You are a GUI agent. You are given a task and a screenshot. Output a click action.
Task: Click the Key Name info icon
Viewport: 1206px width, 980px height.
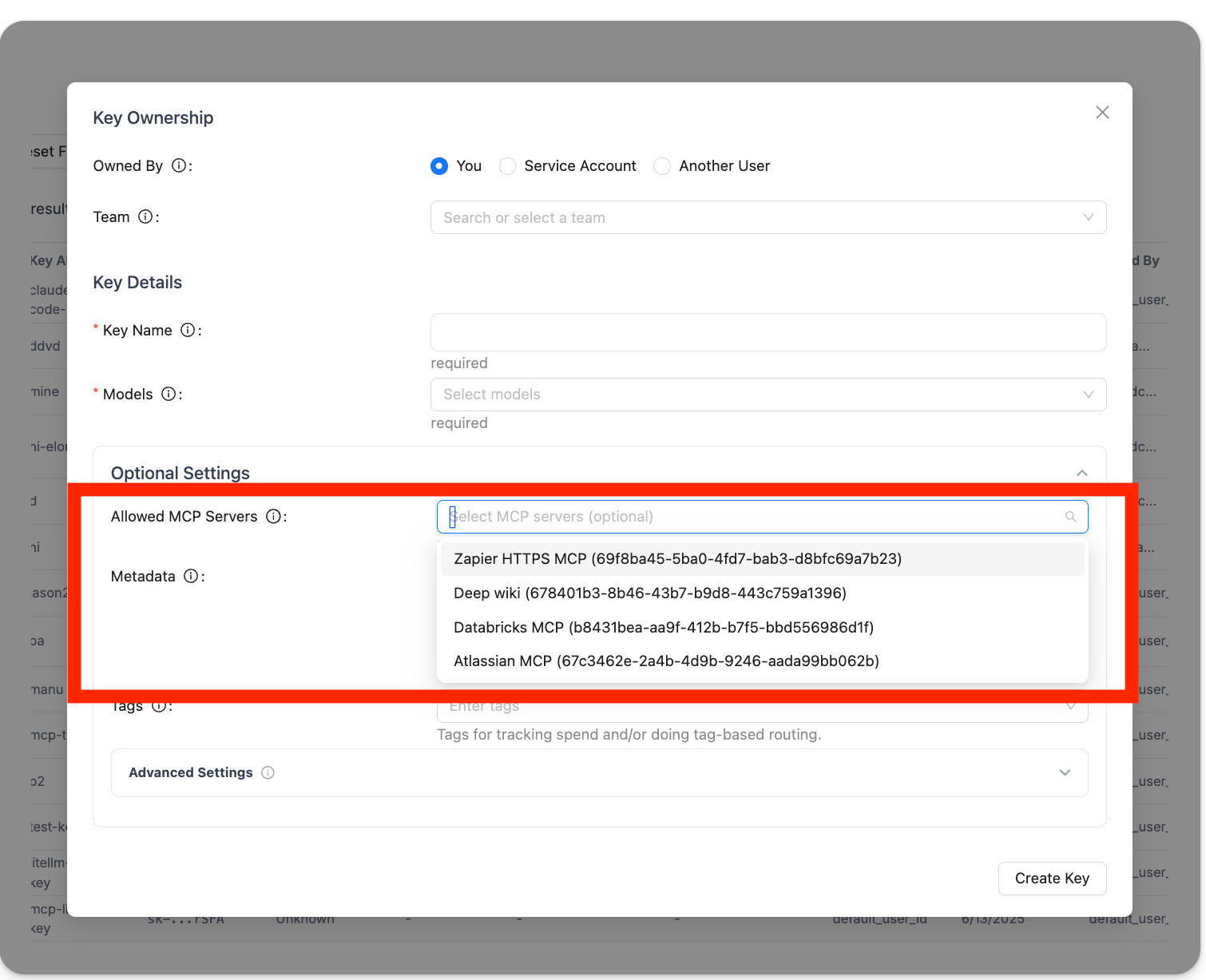188,331
